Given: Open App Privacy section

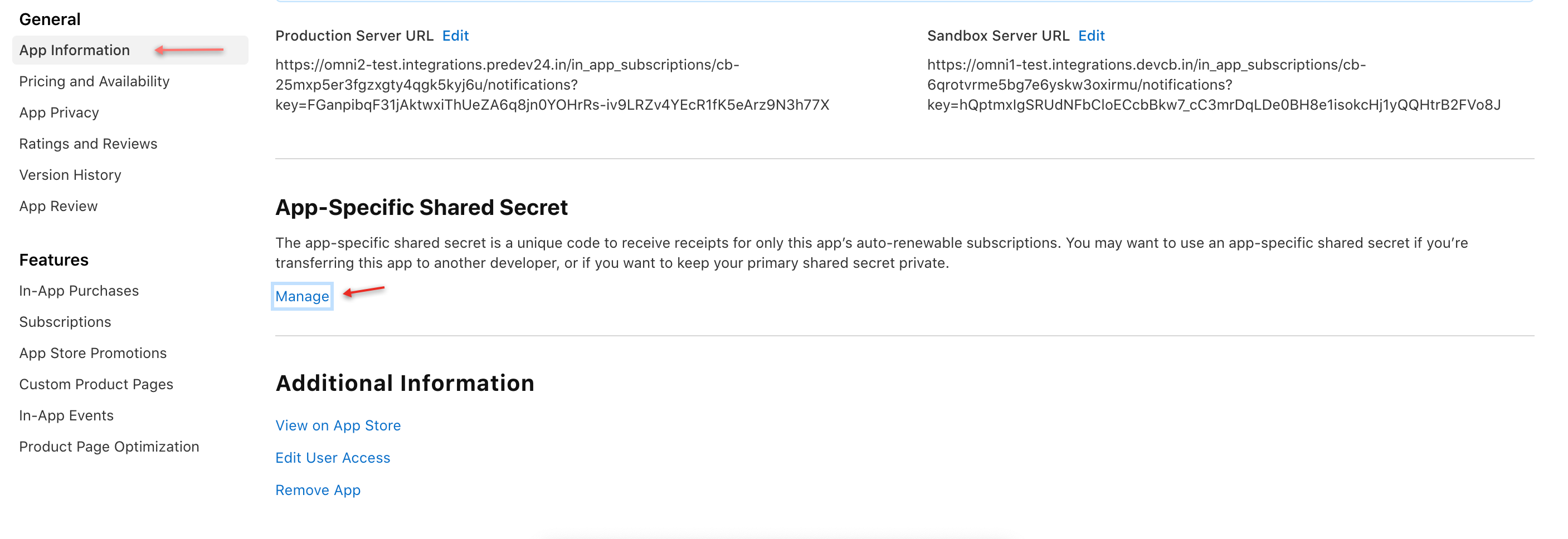Looking at the screenshot, I should pos(59,112).
